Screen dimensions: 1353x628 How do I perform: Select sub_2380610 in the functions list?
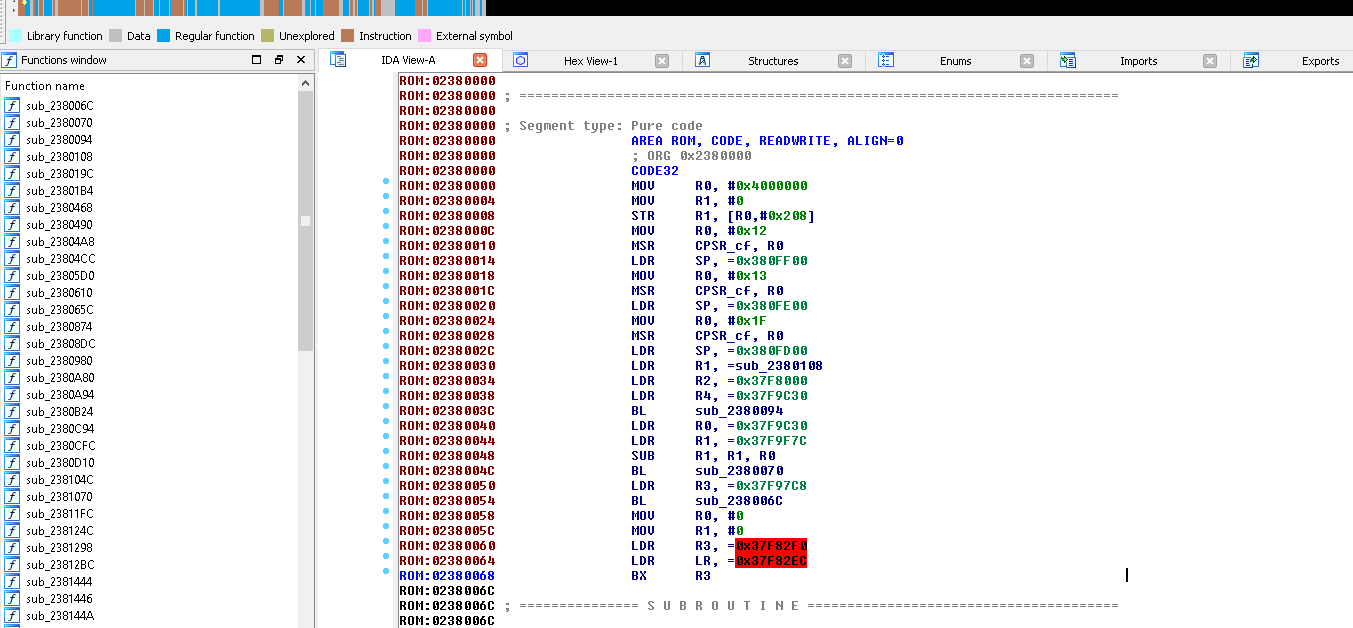(60, 292)
